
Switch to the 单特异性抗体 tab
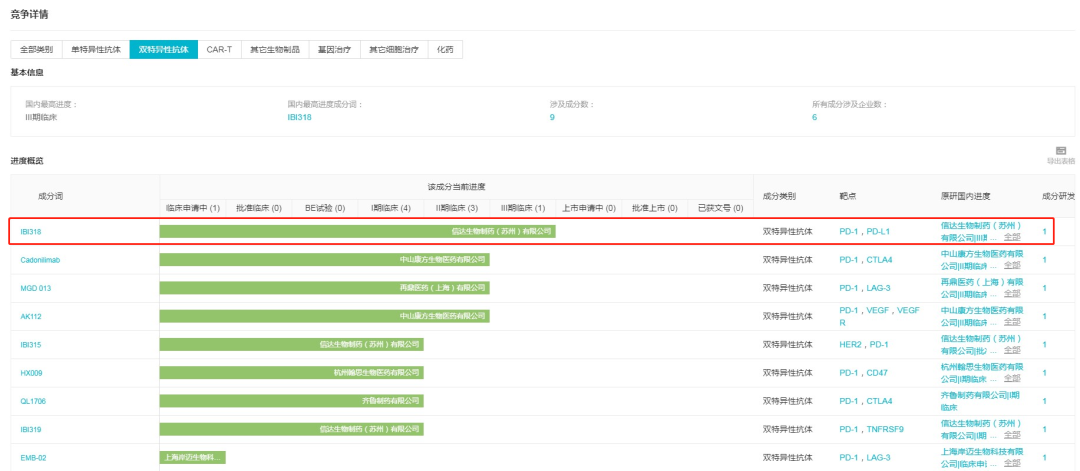coord(96,50)
